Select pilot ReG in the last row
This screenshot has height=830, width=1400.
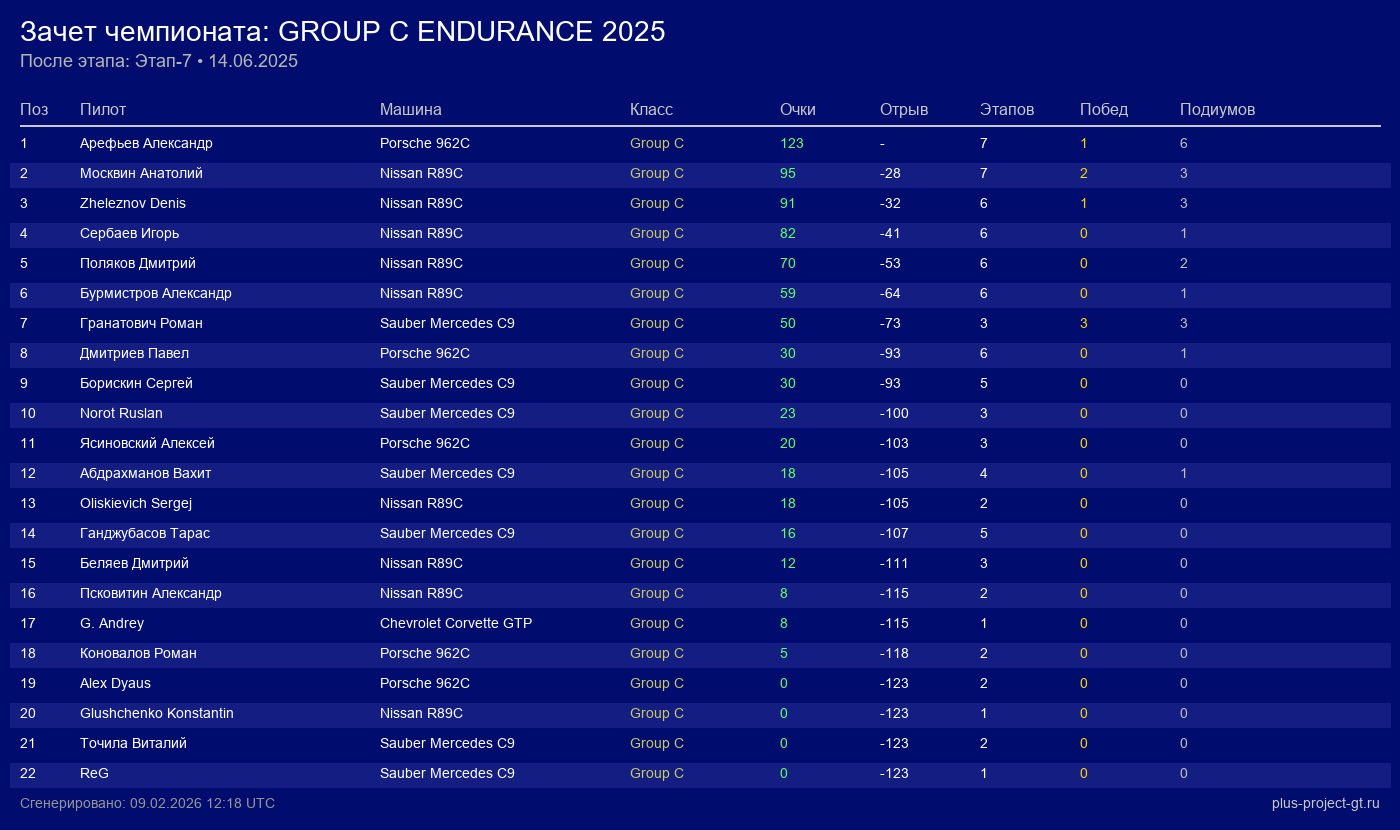(x=94, y=773)
